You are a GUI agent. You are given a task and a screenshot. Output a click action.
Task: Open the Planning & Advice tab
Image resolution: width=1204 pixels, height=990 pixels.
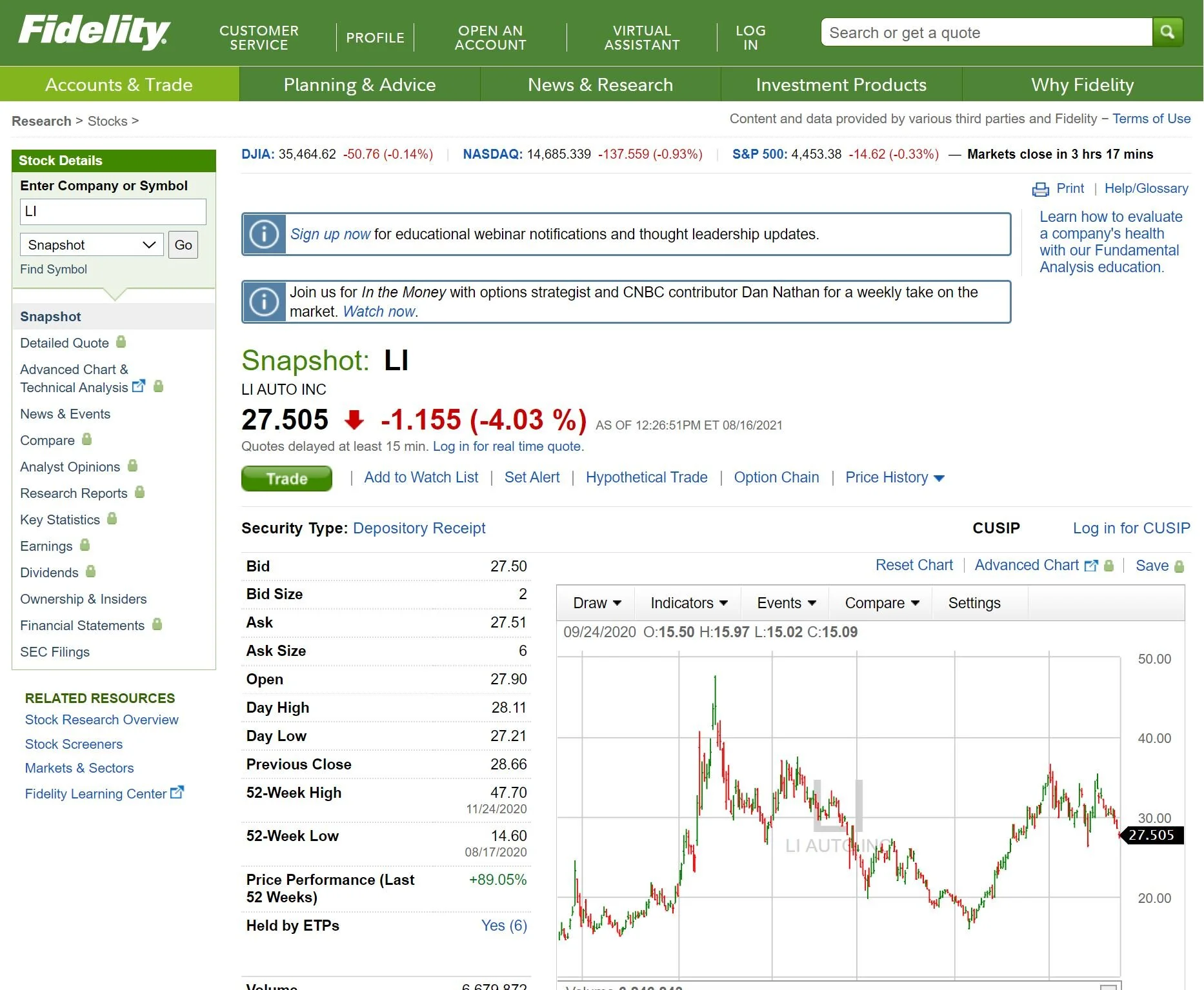[x=360, y=84]
